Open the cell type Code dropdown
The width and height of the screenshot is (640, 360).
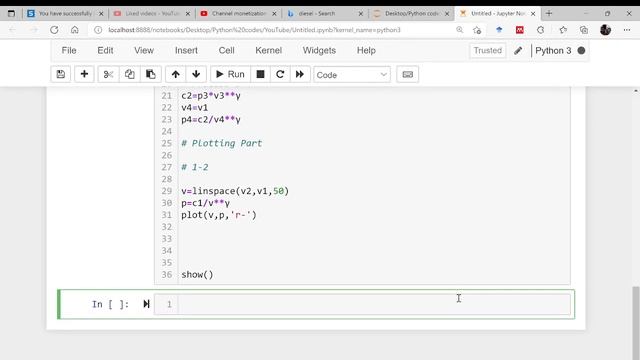point(352,75)
